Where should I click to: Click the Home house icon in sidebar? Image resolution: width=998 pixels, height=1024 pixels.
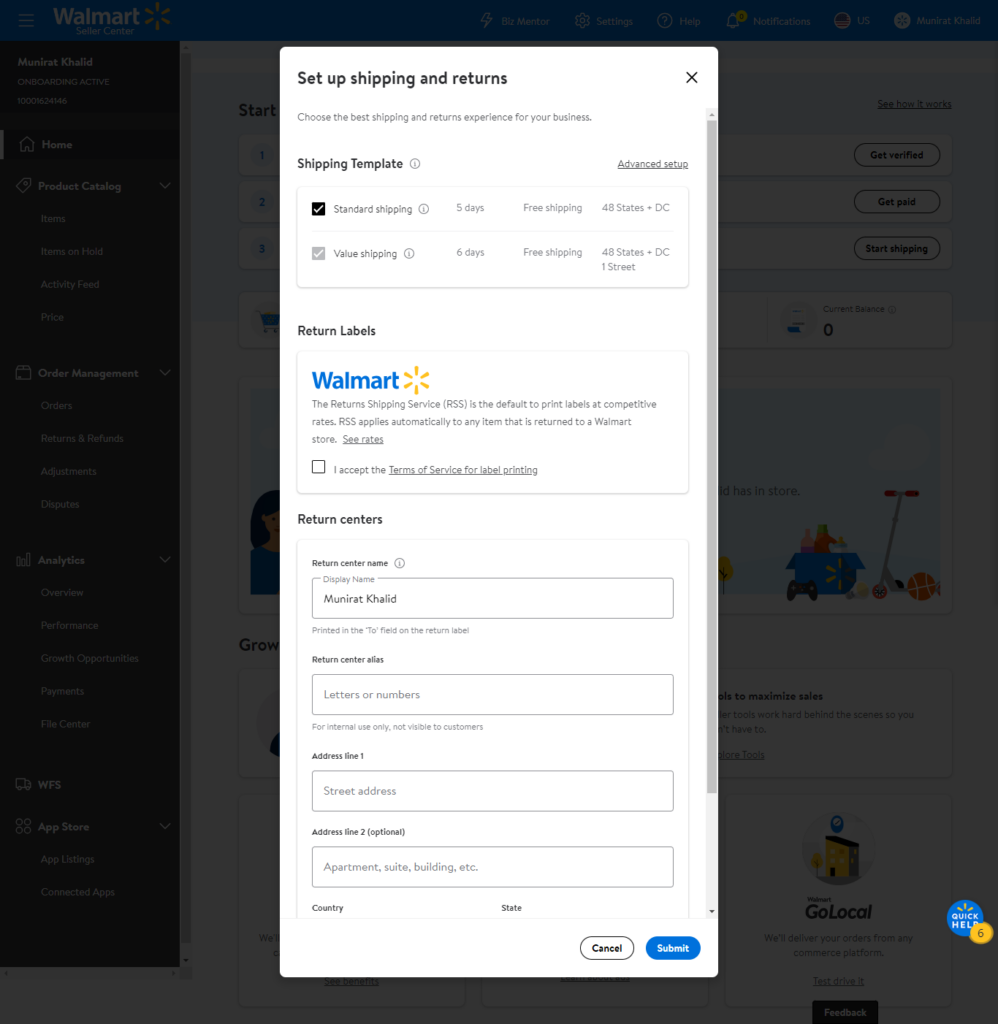pyautogui.click(x=27, y=144)
